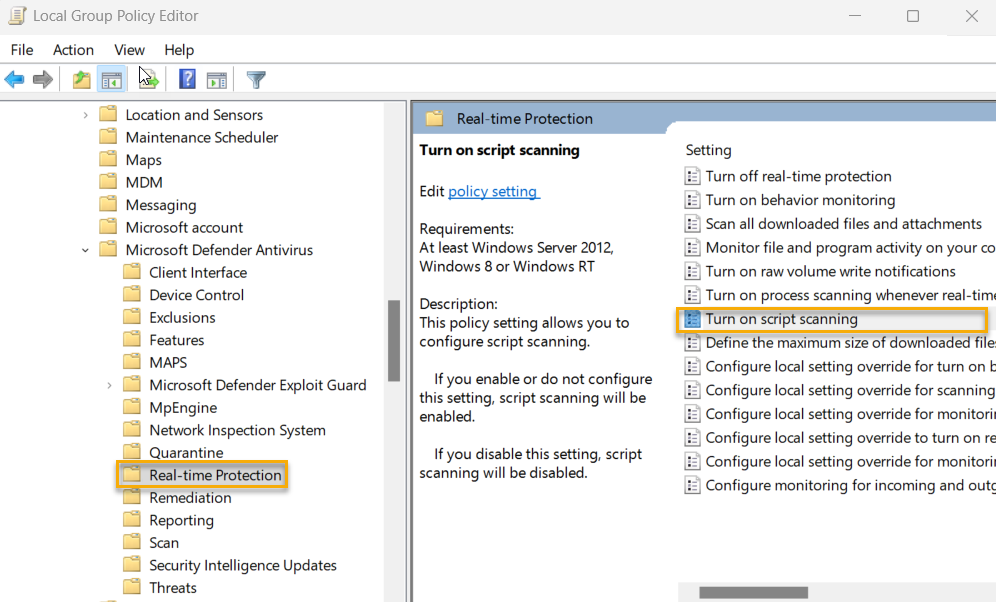Apply the Filter using the funnel icon

point(256,79)
